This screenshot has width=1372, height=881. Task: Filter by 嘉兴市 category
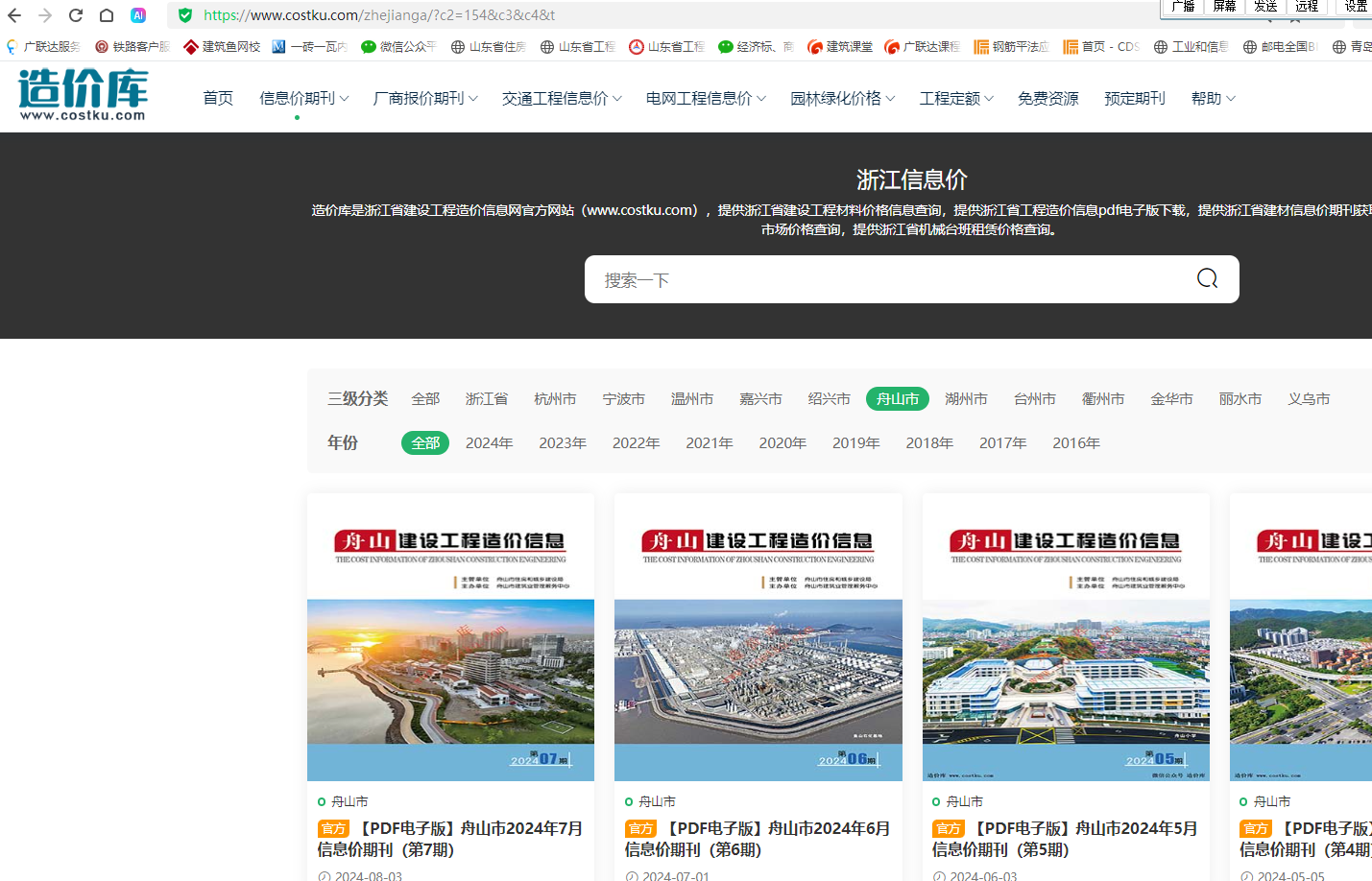760,398
